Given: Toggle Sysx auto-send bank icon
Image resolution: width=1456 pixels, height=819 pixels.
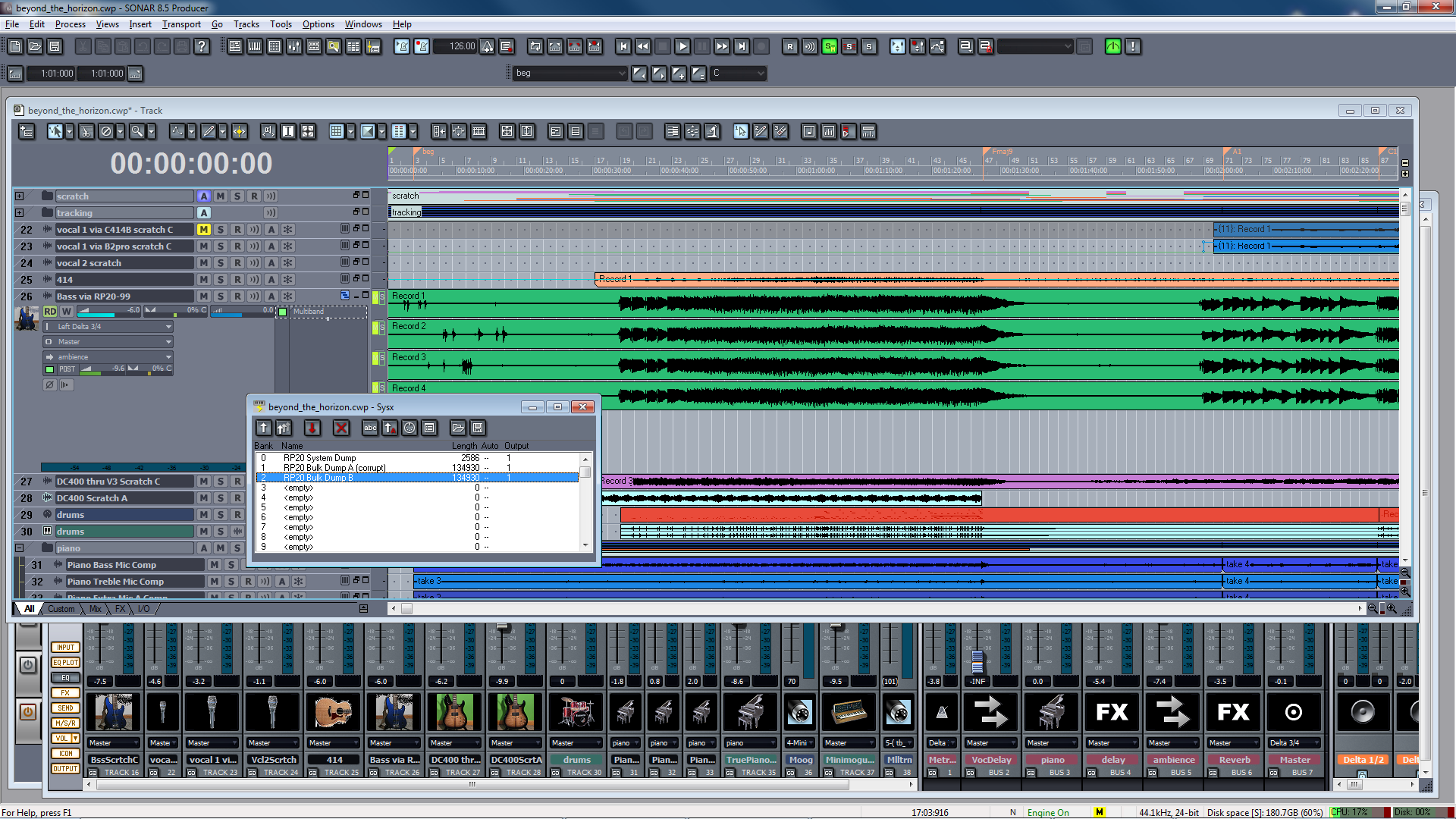Looking at the screenshot, I should pyautogui.click(x=390, y=428).
